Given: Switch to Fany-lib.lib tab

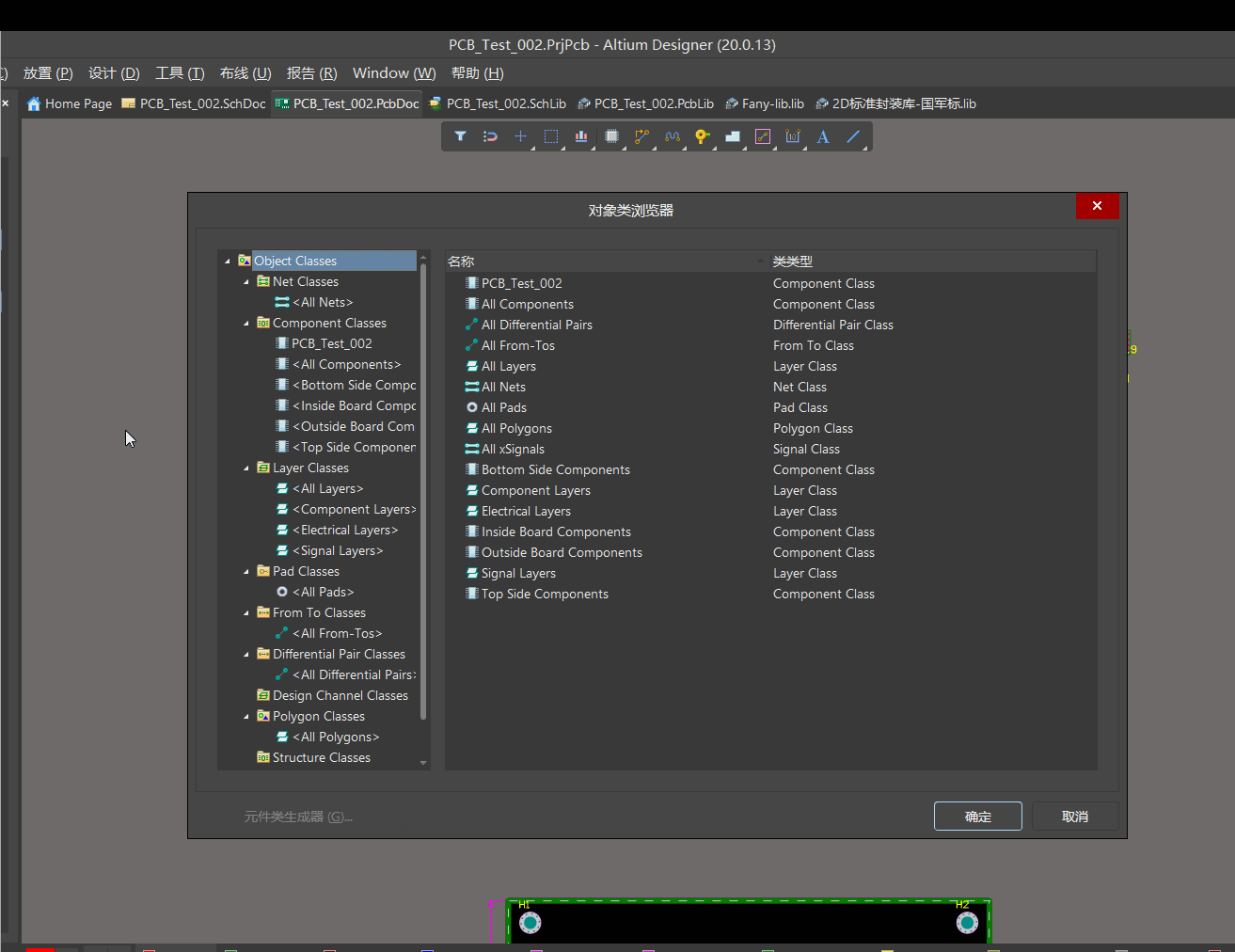Looking at the screenshot, I should pos(765,103).
